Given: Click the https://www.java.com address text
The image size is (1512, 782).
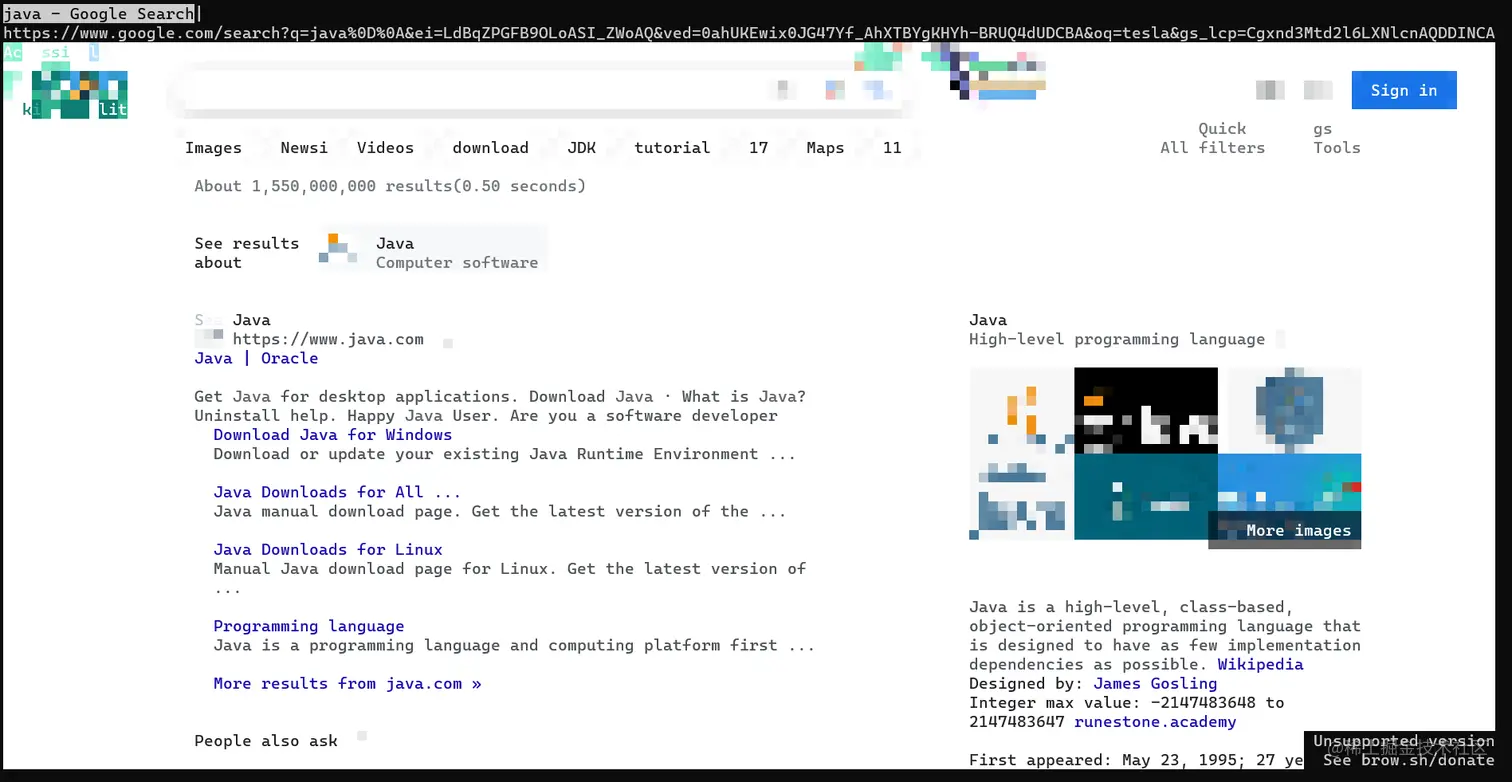Looking at the screenshot, I should point(328,339).
